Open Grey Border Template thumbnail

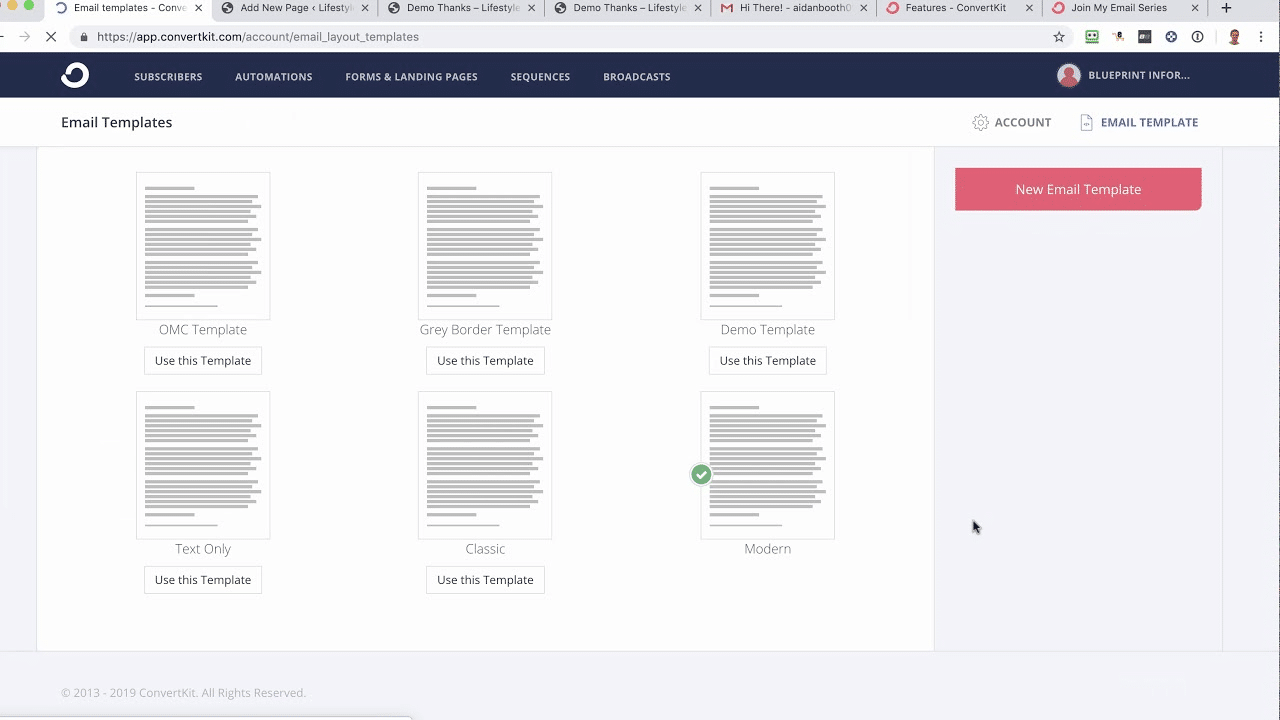[x=485, y=246]
